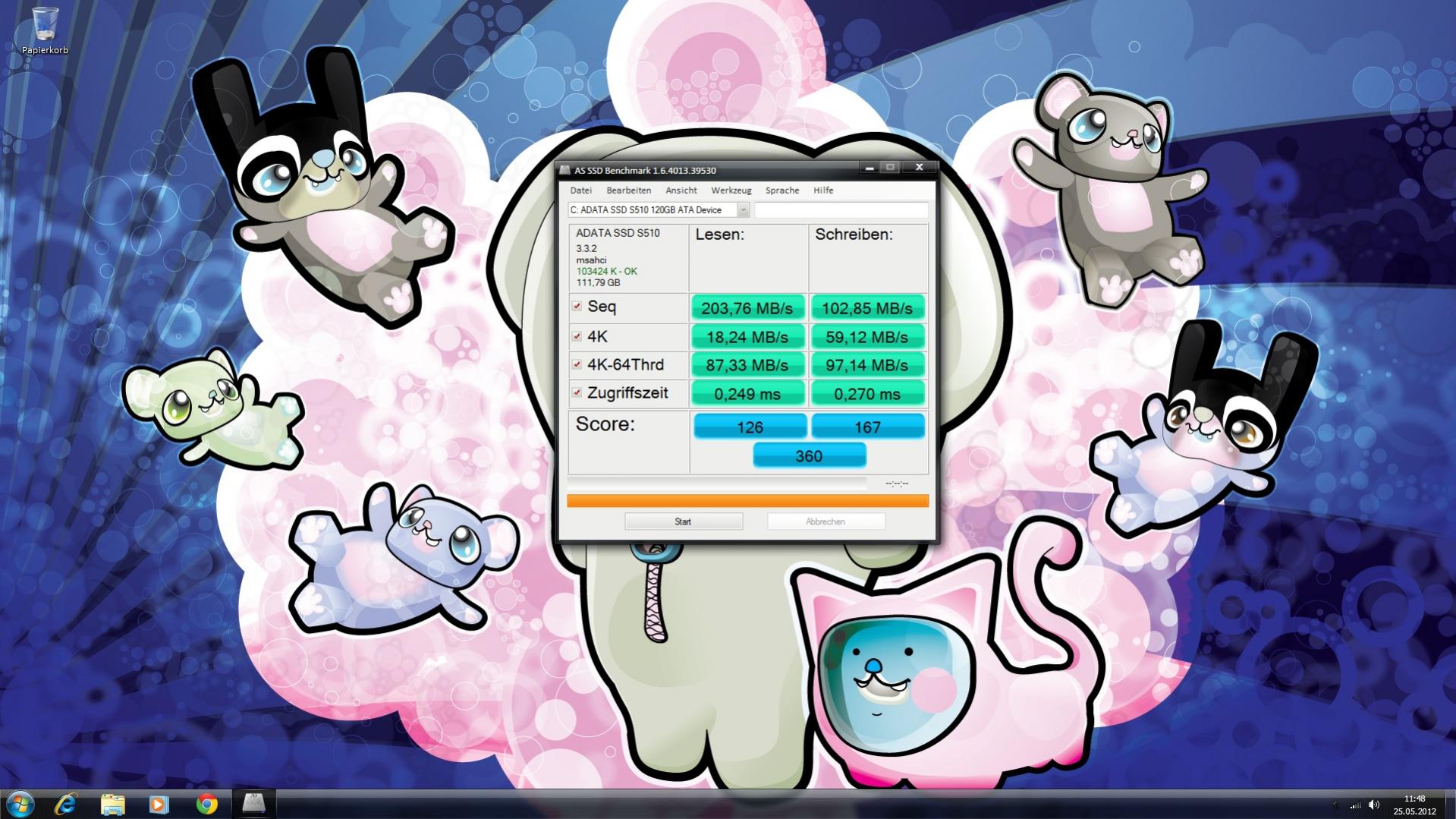Show hidden tray icons arrow
This screenshot has width=1456, height=819.
(1335, 805)
